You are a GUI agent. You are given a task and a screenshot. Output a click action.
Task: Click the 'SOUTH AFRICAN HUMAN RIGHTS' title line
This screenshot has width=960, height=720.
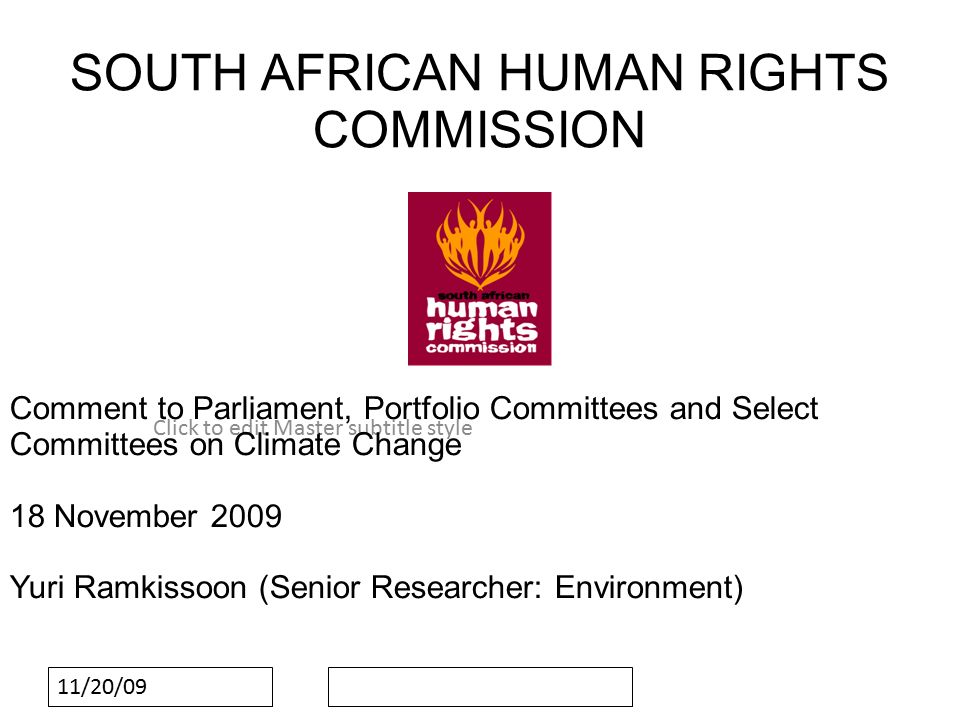pos(479,73)
